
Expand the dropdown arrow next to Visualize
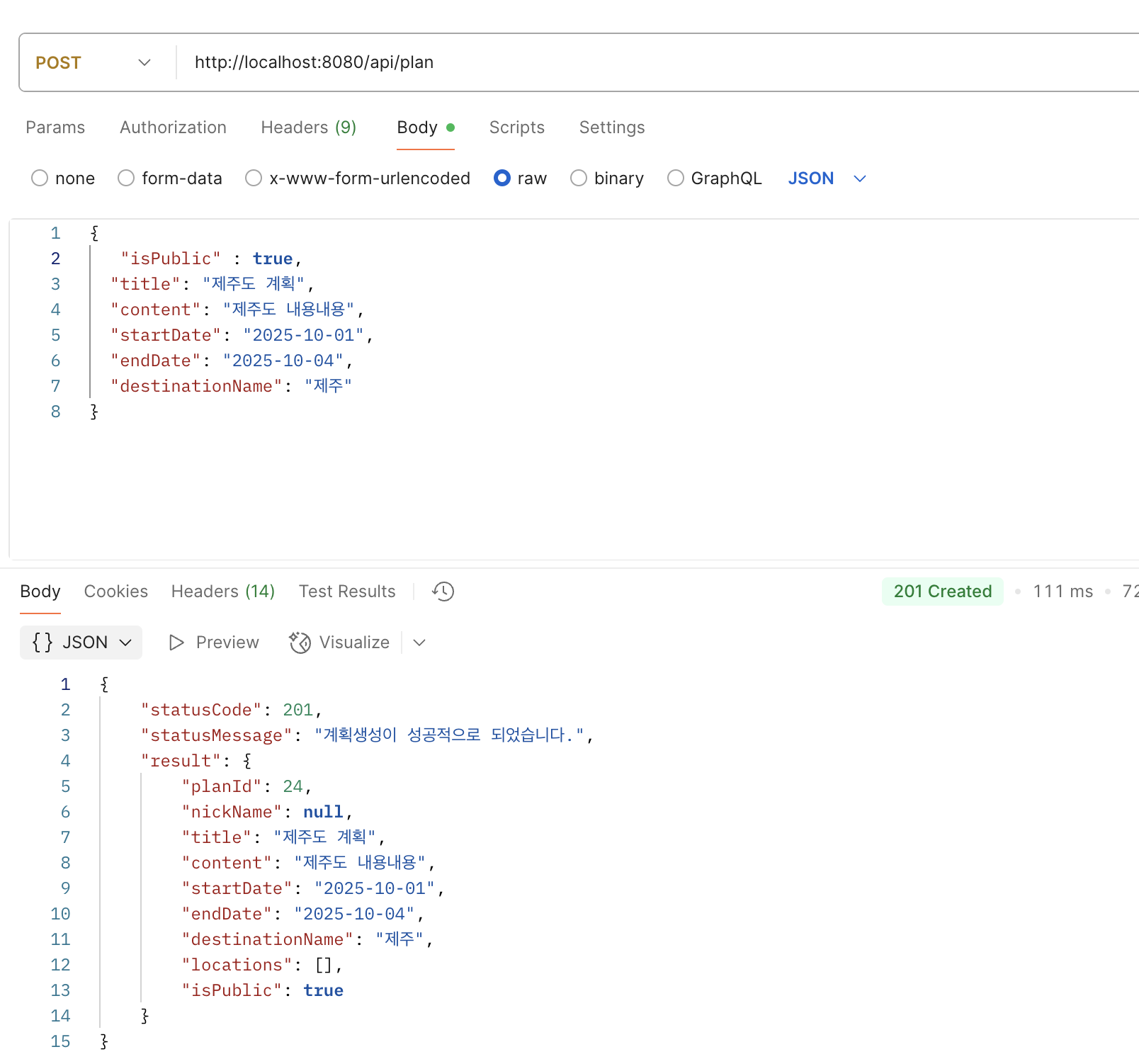pos(419,643)
